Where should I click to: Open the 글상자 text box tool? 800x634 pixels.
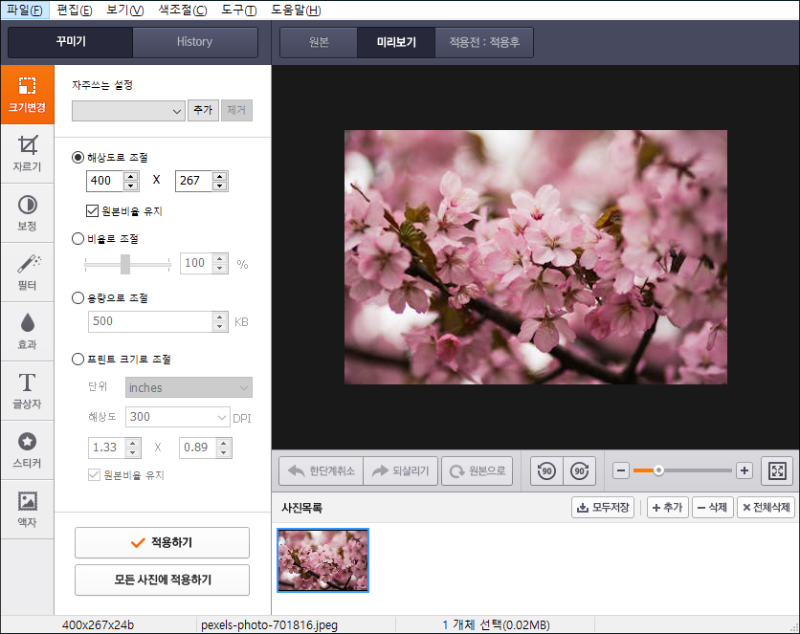(27, 391)
